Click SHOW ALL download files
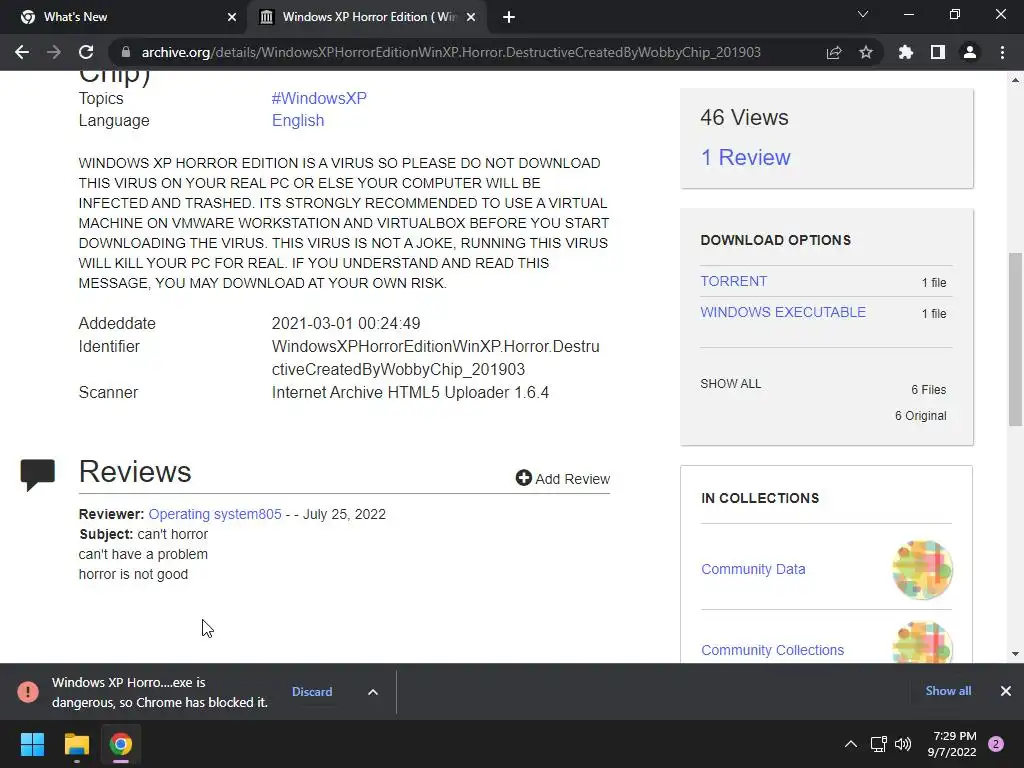 coord(731,384)
